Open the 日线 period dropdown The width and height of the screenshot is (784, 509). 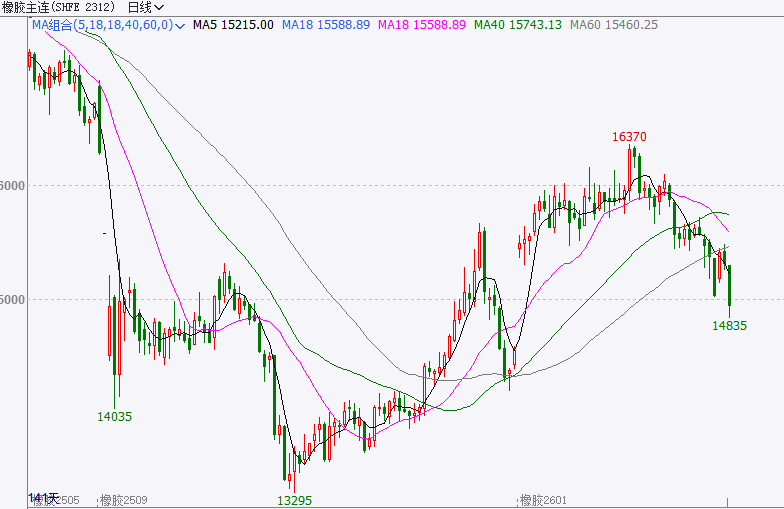click(146, 7)
